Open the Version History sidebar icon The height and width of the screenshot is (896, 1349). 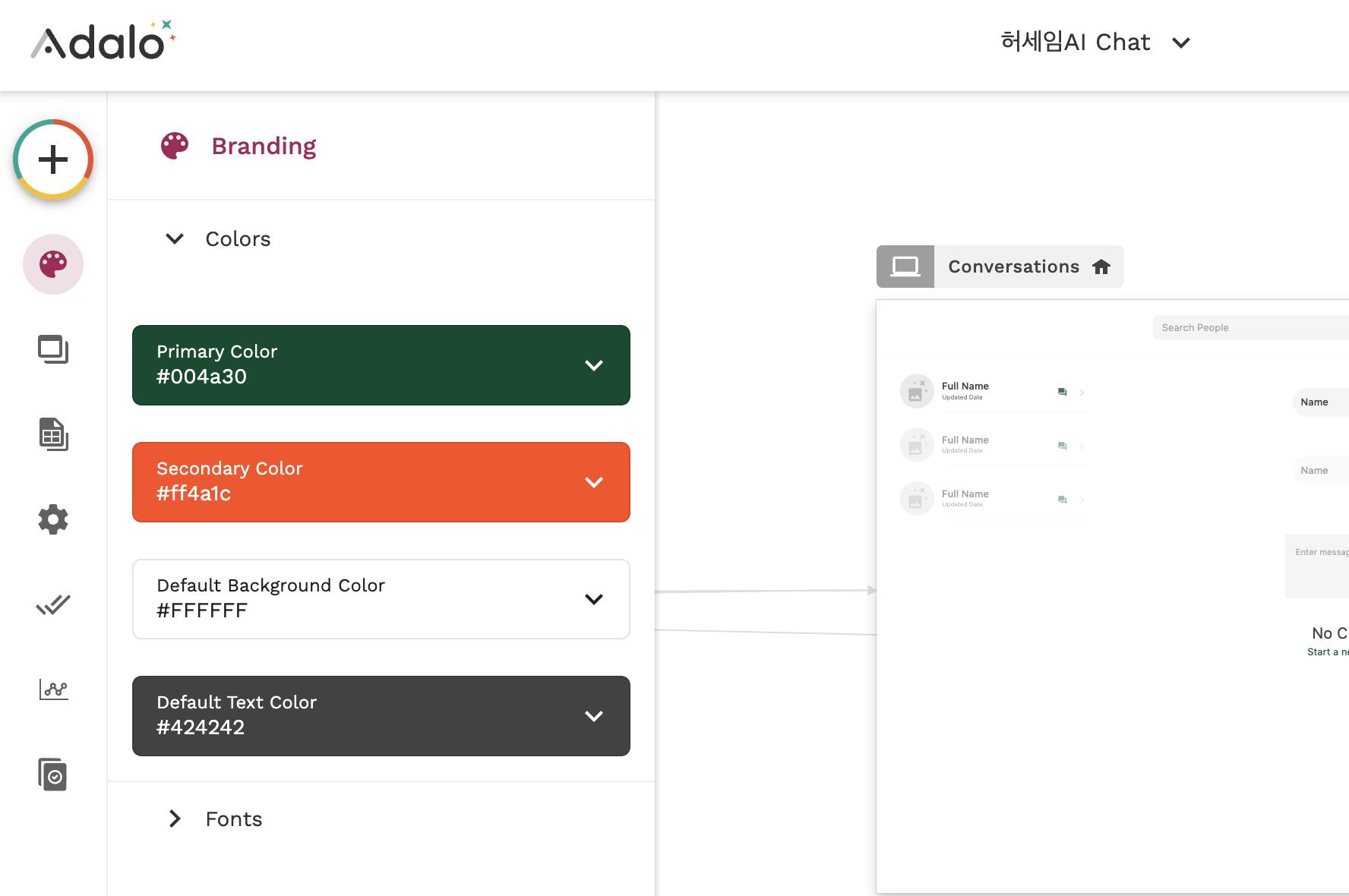point(53,775)
